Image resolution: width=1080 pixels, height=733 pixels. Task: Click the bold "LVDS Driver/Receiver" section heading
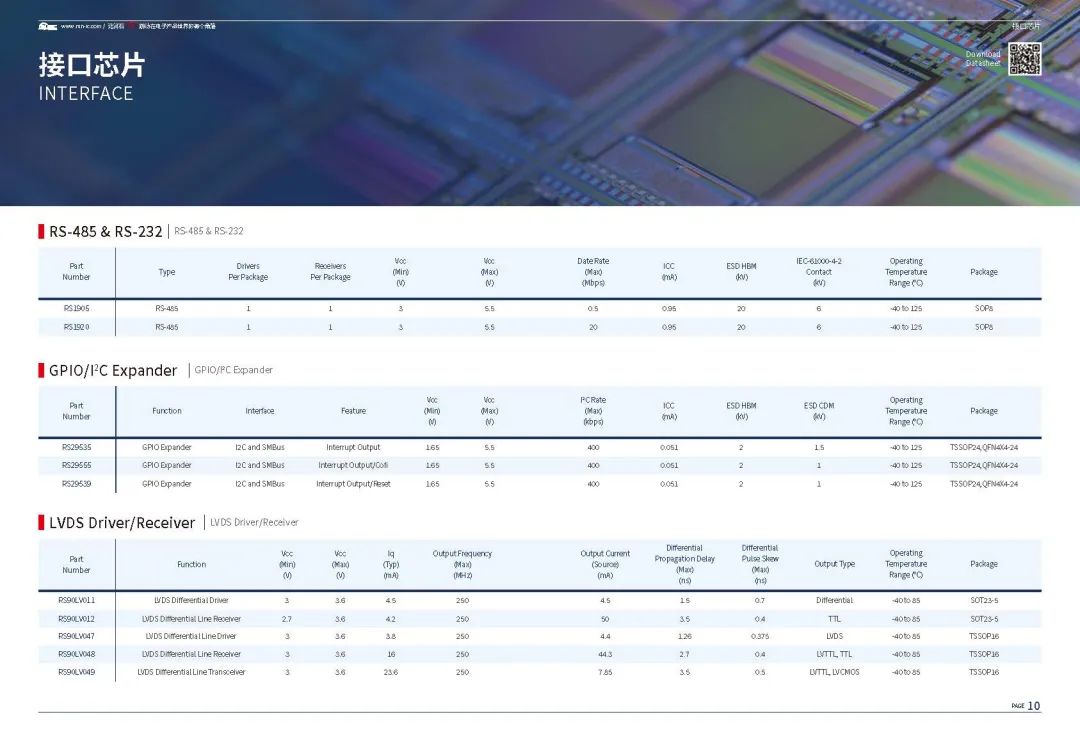[122, 523]
